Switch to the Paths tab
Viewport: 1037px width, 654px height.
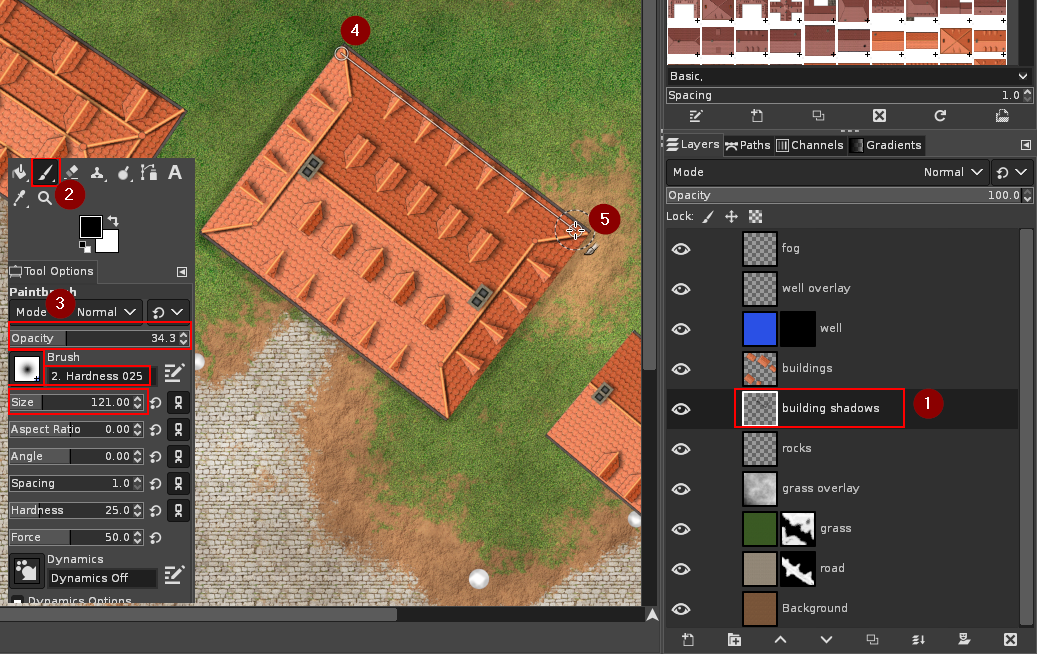tap(748, 145)
